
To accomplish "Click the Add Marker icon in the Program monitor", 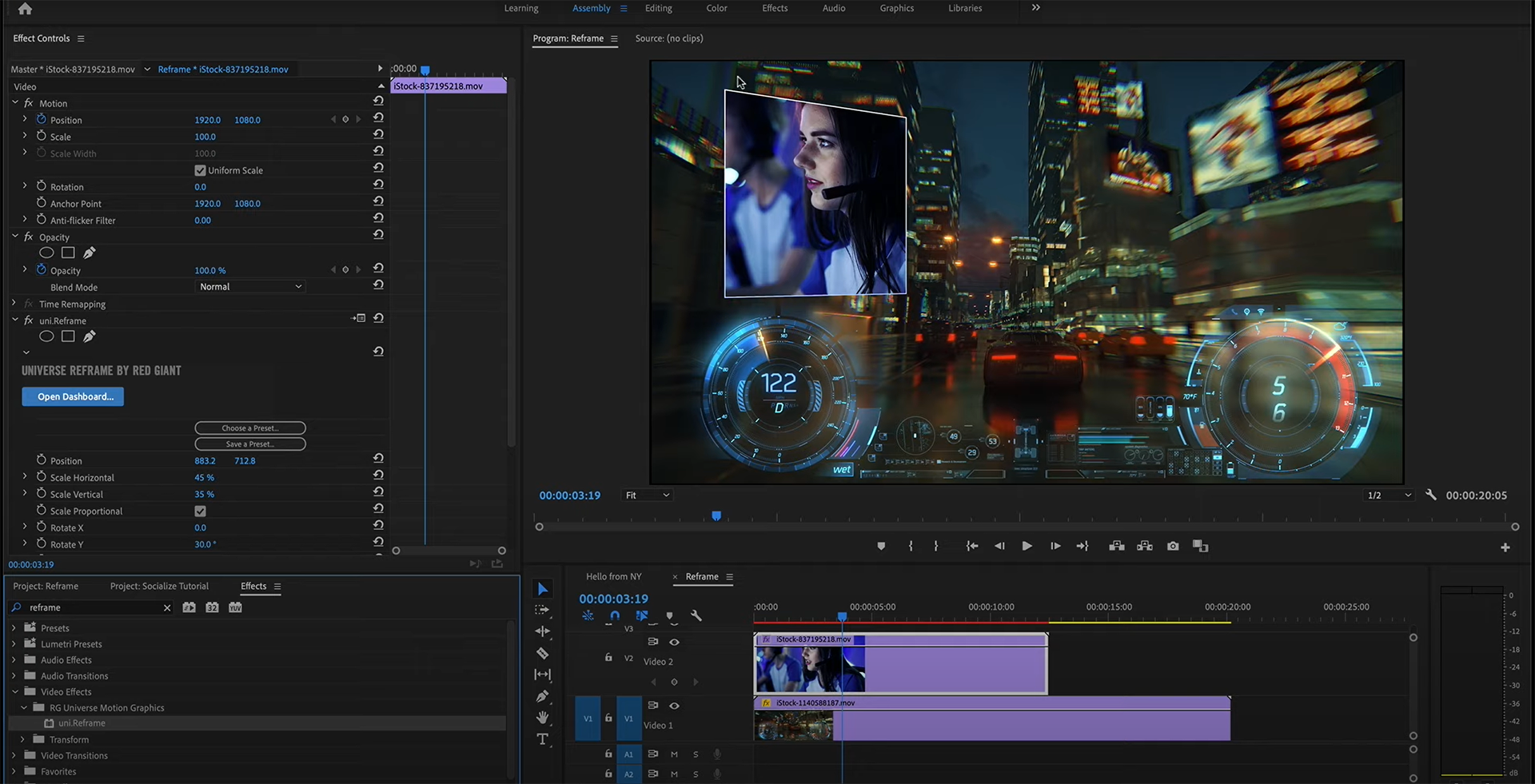I will pos(881,546).
